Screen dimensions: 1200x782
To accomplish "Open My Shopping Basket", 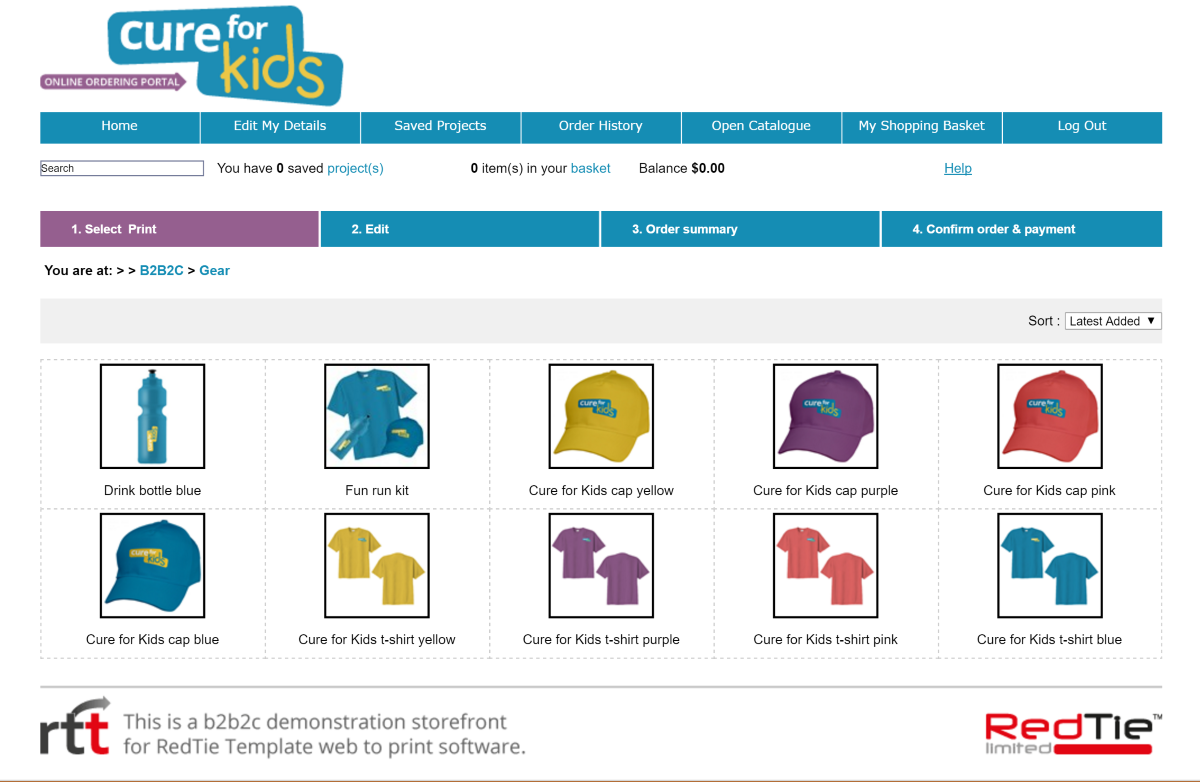I will tap(922, 126).
